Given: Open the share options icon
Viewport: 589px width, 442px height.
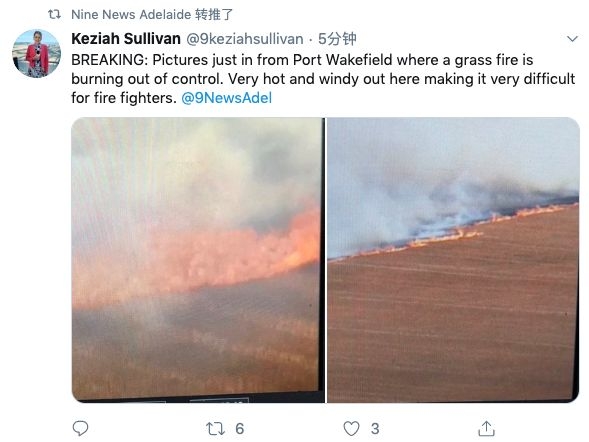Looking at the screenshot, I should click(x=486, y=428).
